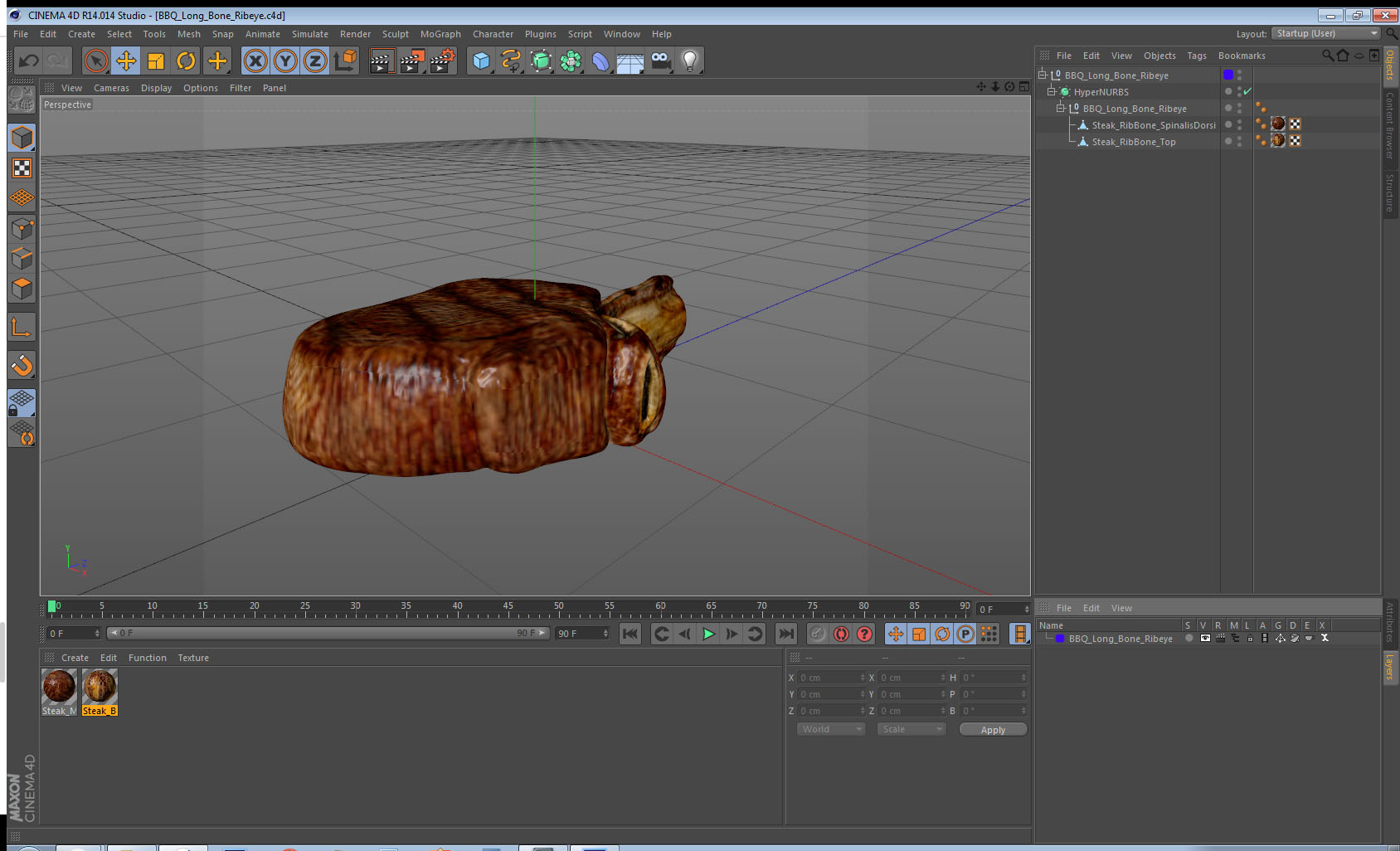Activate the Rotate tool in top toolbar
This screenshot has width=1400, height=851.
(x=186, y=61)
